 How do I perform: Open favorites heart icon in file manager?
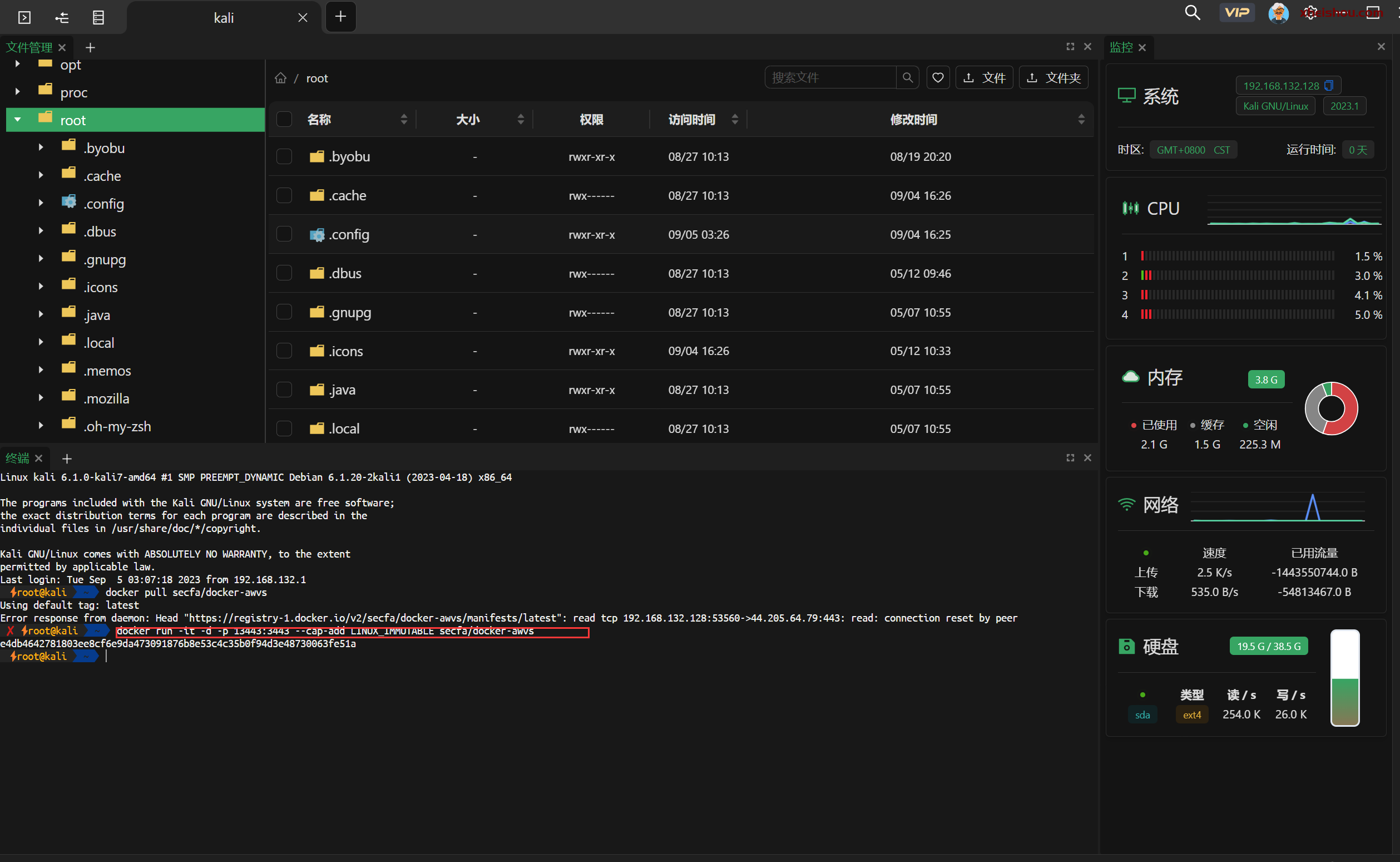(937, 77)
